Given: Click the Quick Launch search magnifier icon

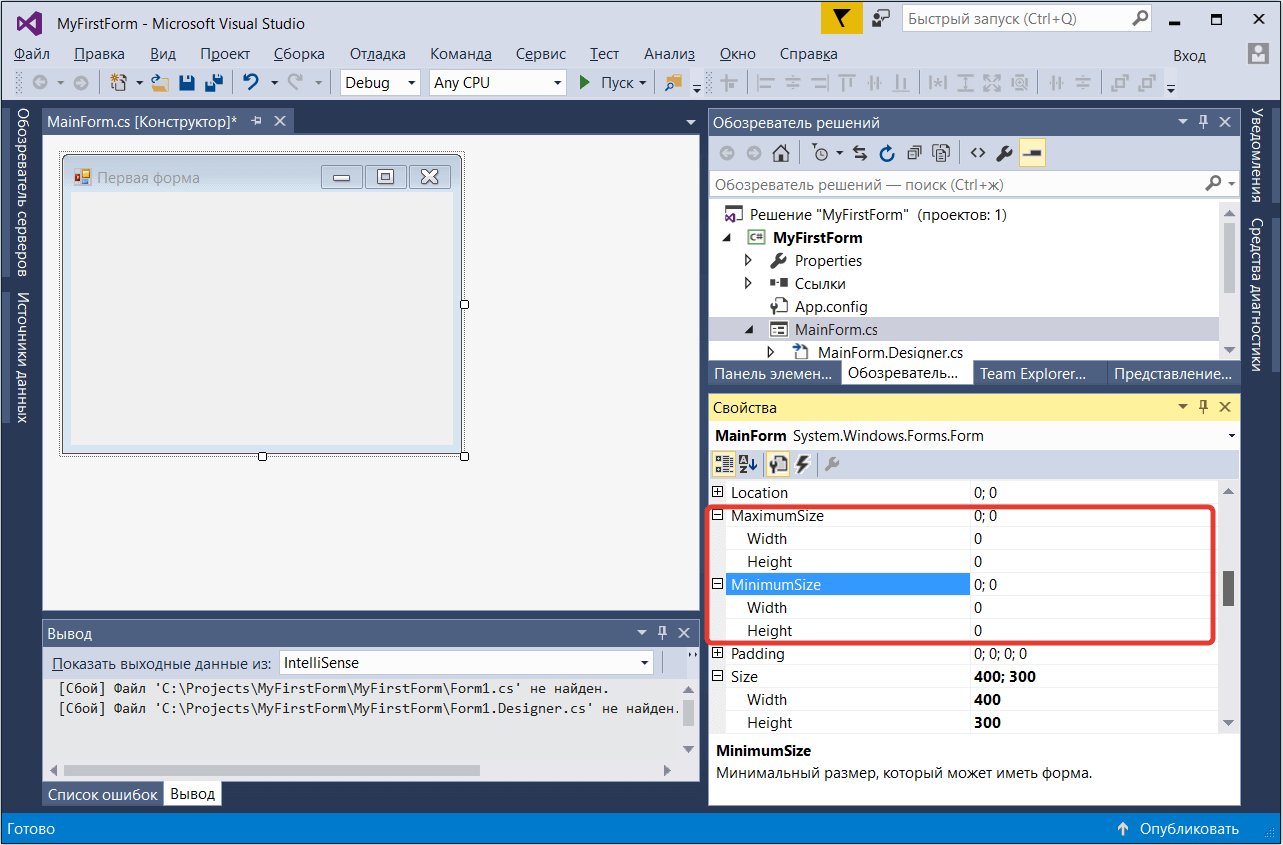Looking at the screenshot, I should pyautogui.click(x=1140, y=18).
